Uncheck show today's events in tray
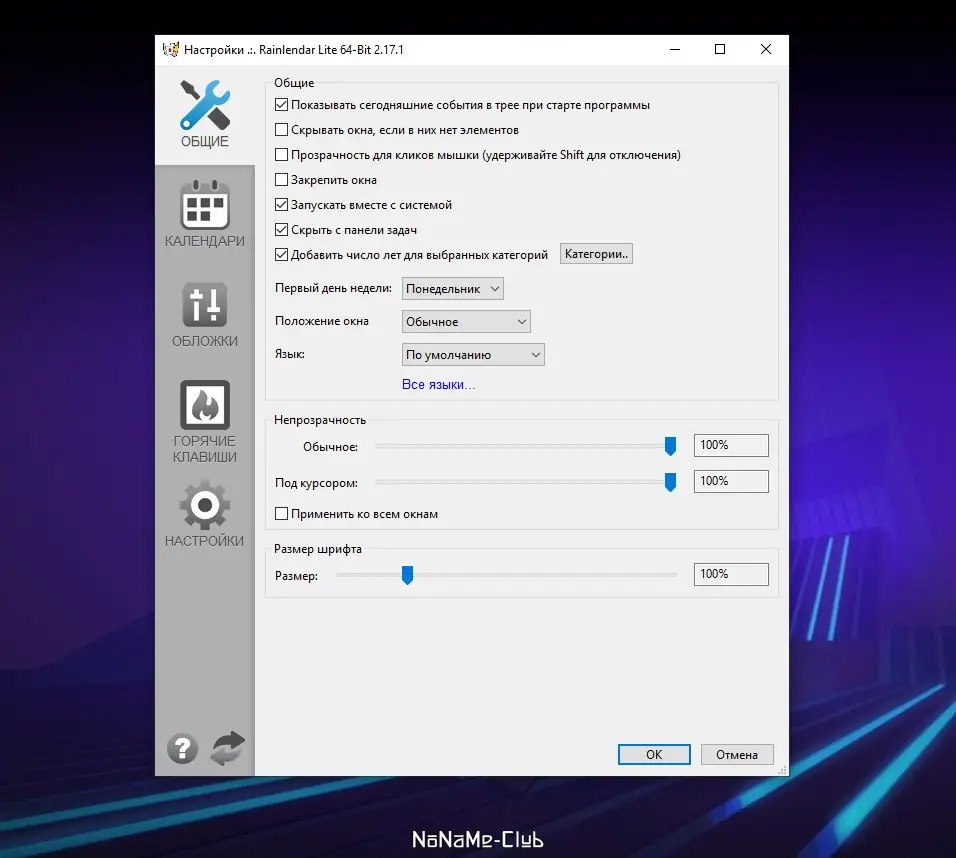Screen dimensions: 956x858 tap(281, 105)
